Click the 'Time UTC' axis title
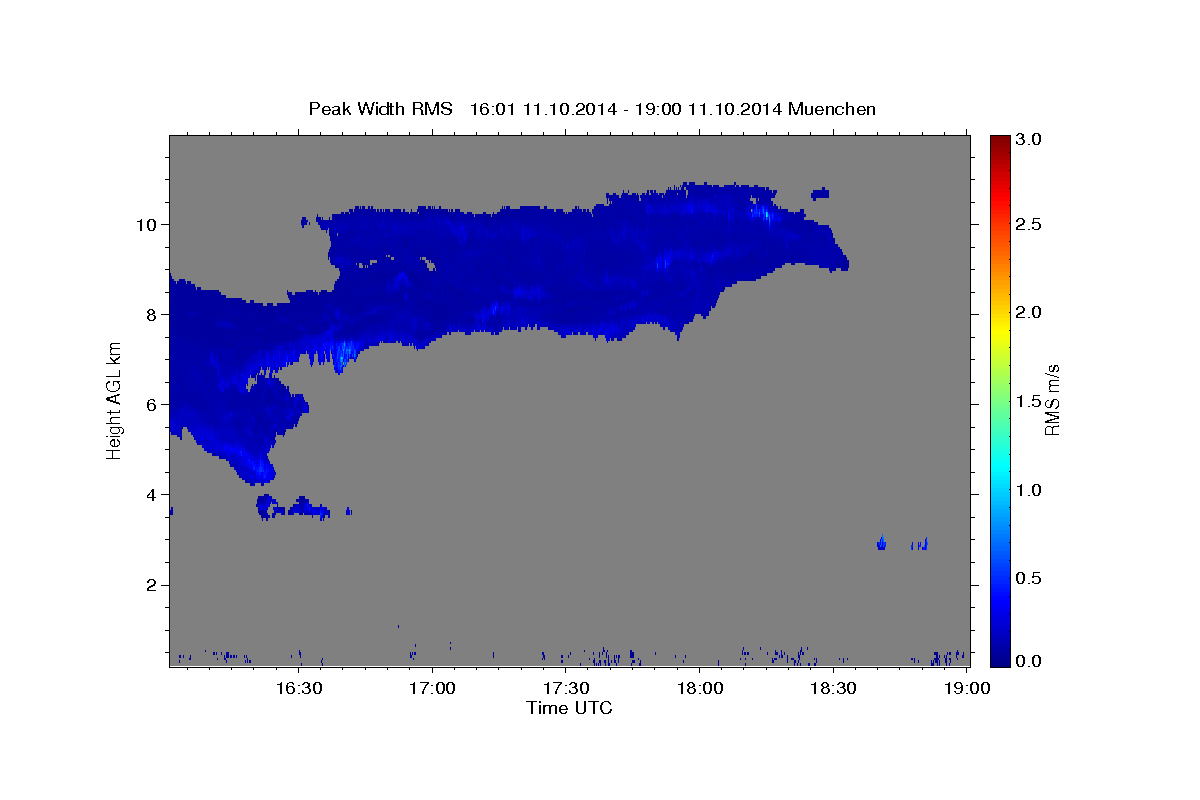1200x800 pixels. (x=569, y=708)
